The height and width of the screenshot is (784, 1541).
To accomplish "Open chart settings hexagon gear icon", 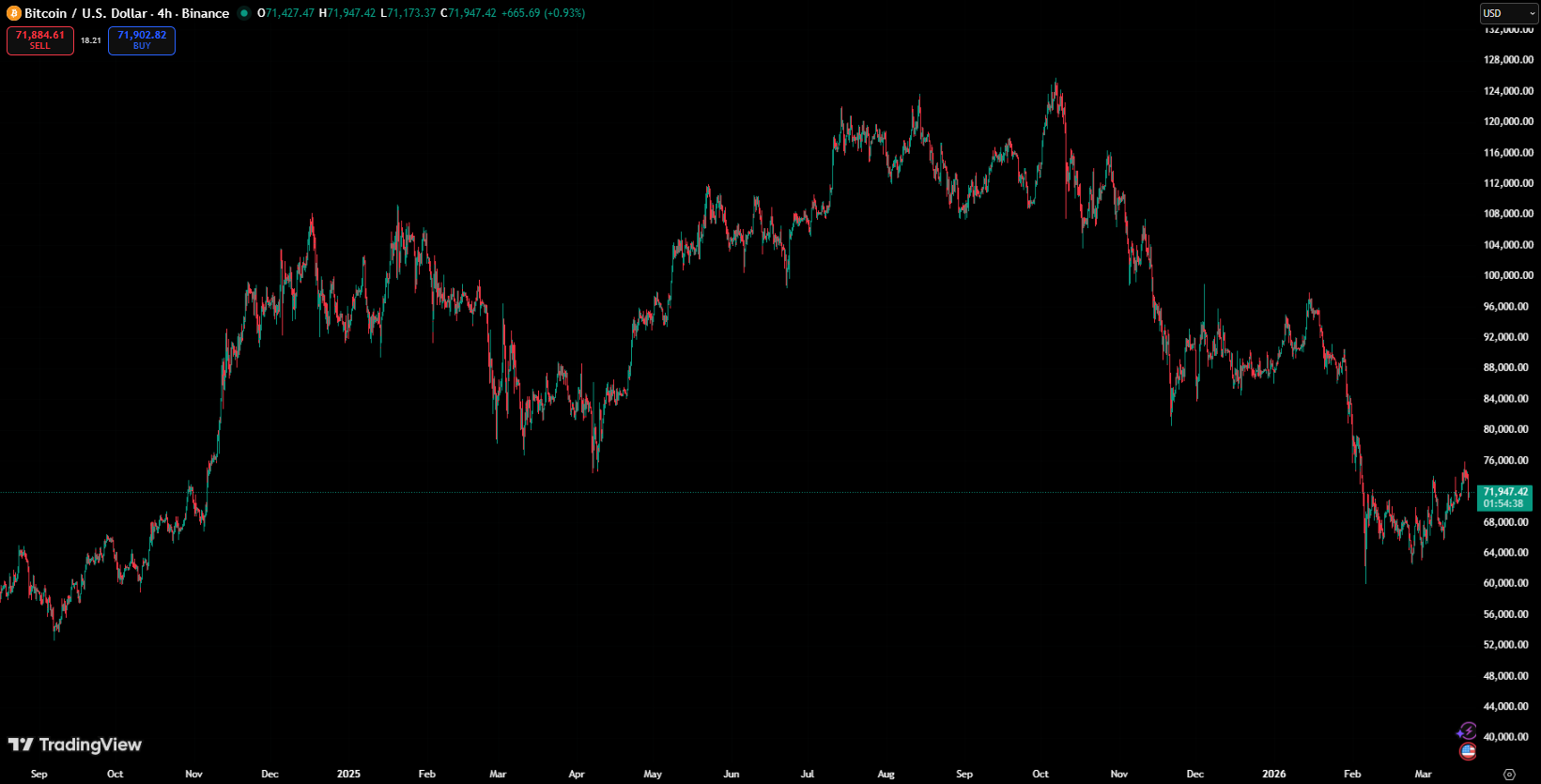I will pyautogui.click(x=1509, y=775).
